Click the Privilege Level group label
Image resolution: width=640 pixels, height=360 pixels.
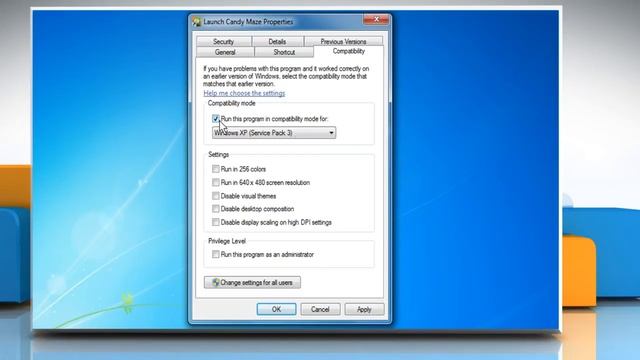click(227, 241)
